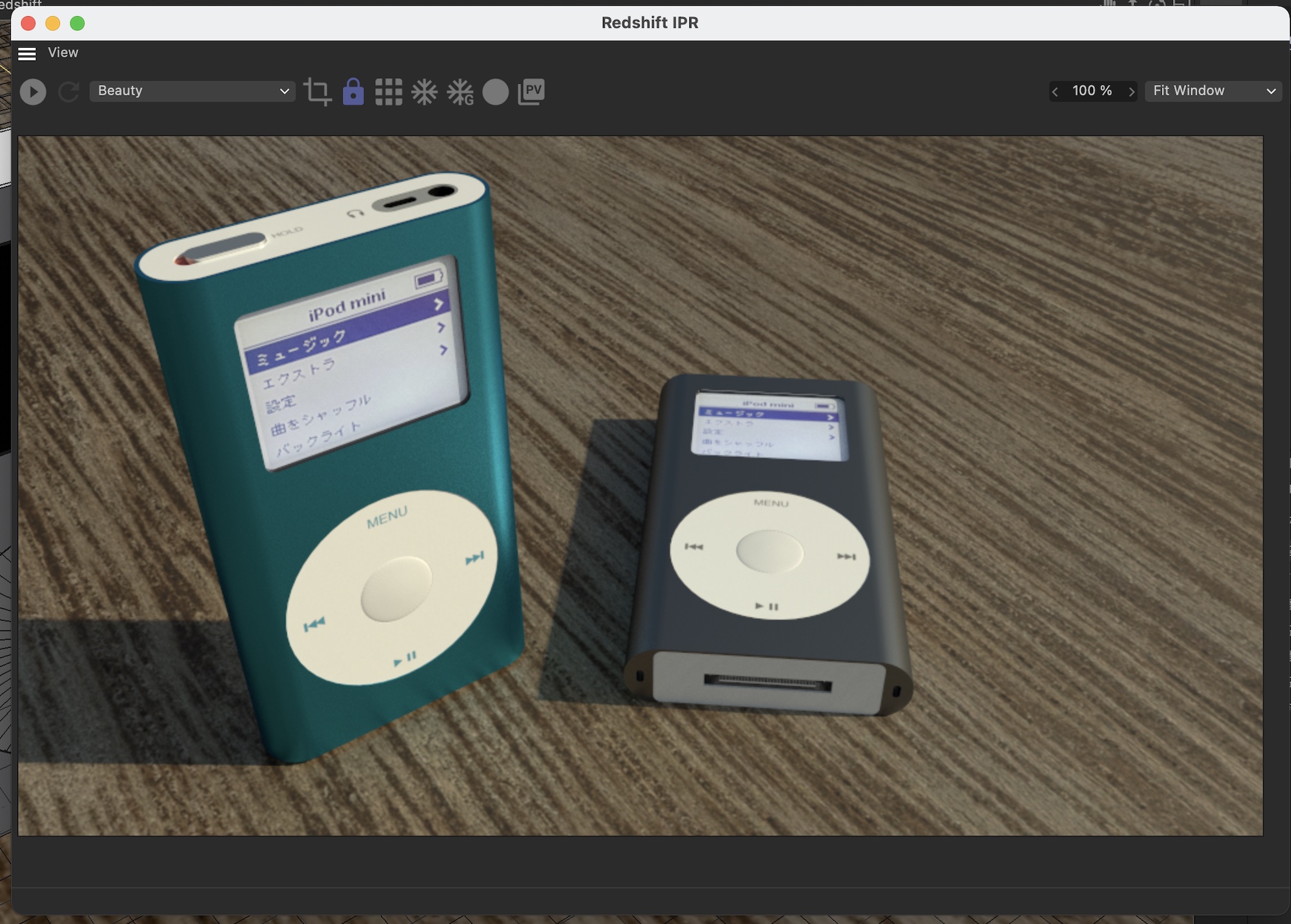This screenshot has height=924, width=1291.
Task: Click the 100 % zoom field
Action: pyautogui.click(x=1092, y=91)
